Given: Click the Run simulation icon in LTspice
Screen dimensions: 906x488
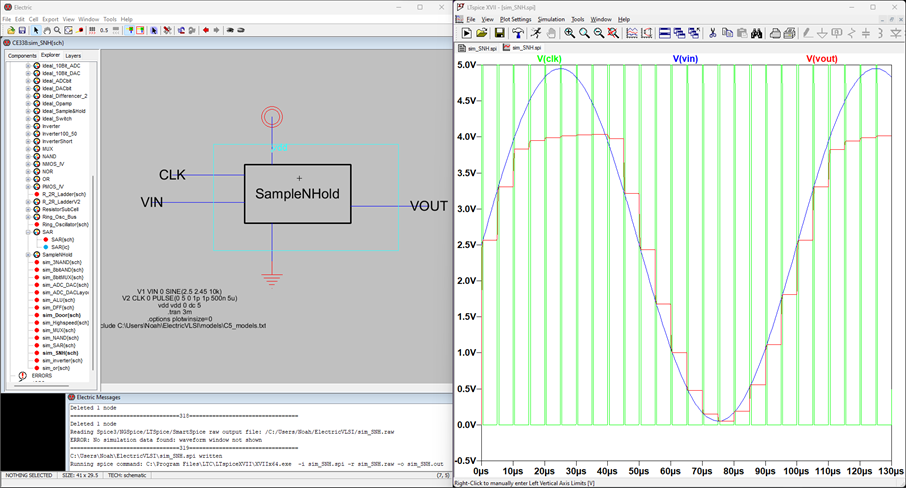Looking at the screenshot, I should coord(466,33).
